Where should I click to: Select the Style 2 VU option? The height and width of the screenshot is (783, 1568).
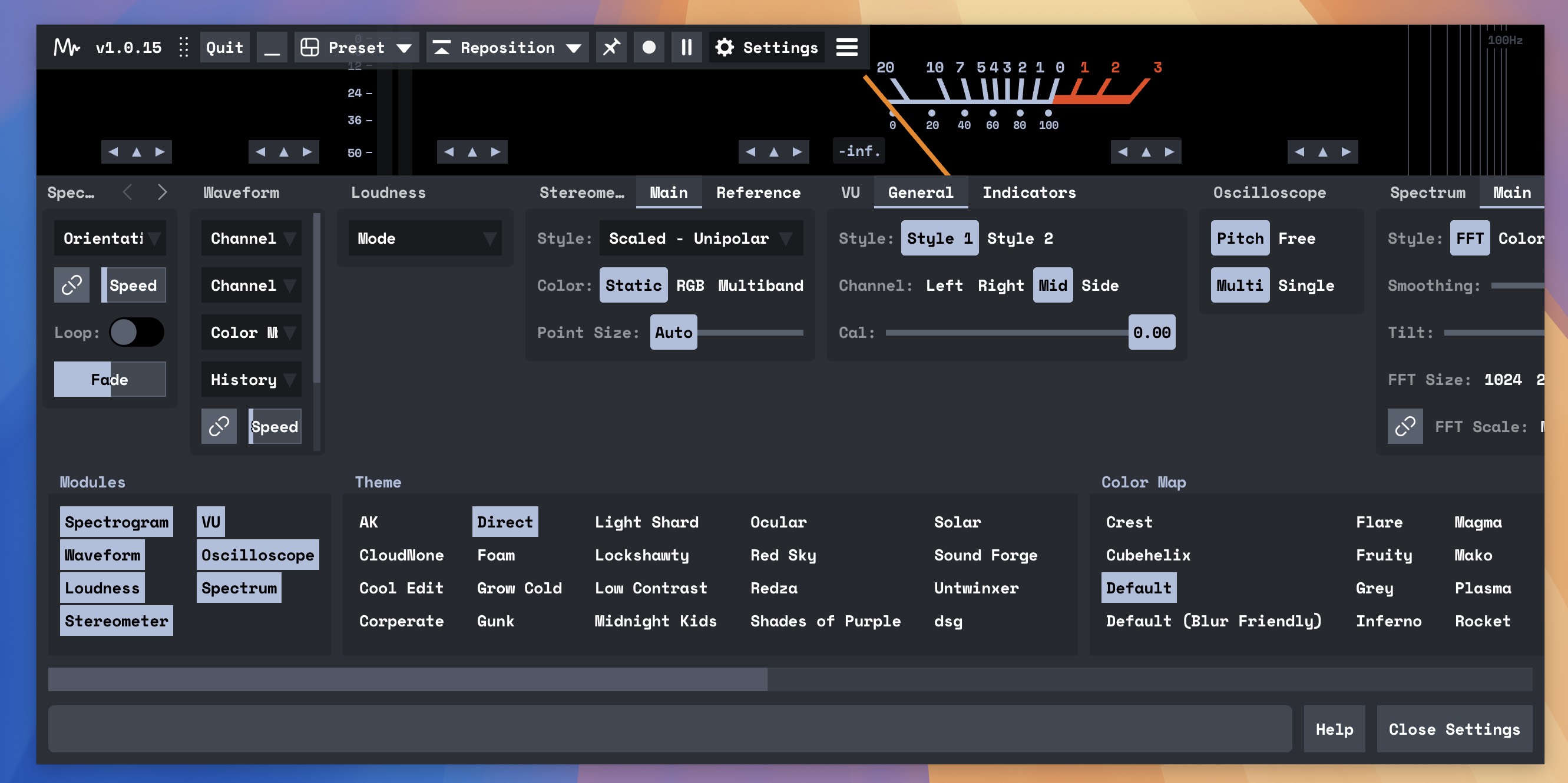click(x=1020, y=238)
